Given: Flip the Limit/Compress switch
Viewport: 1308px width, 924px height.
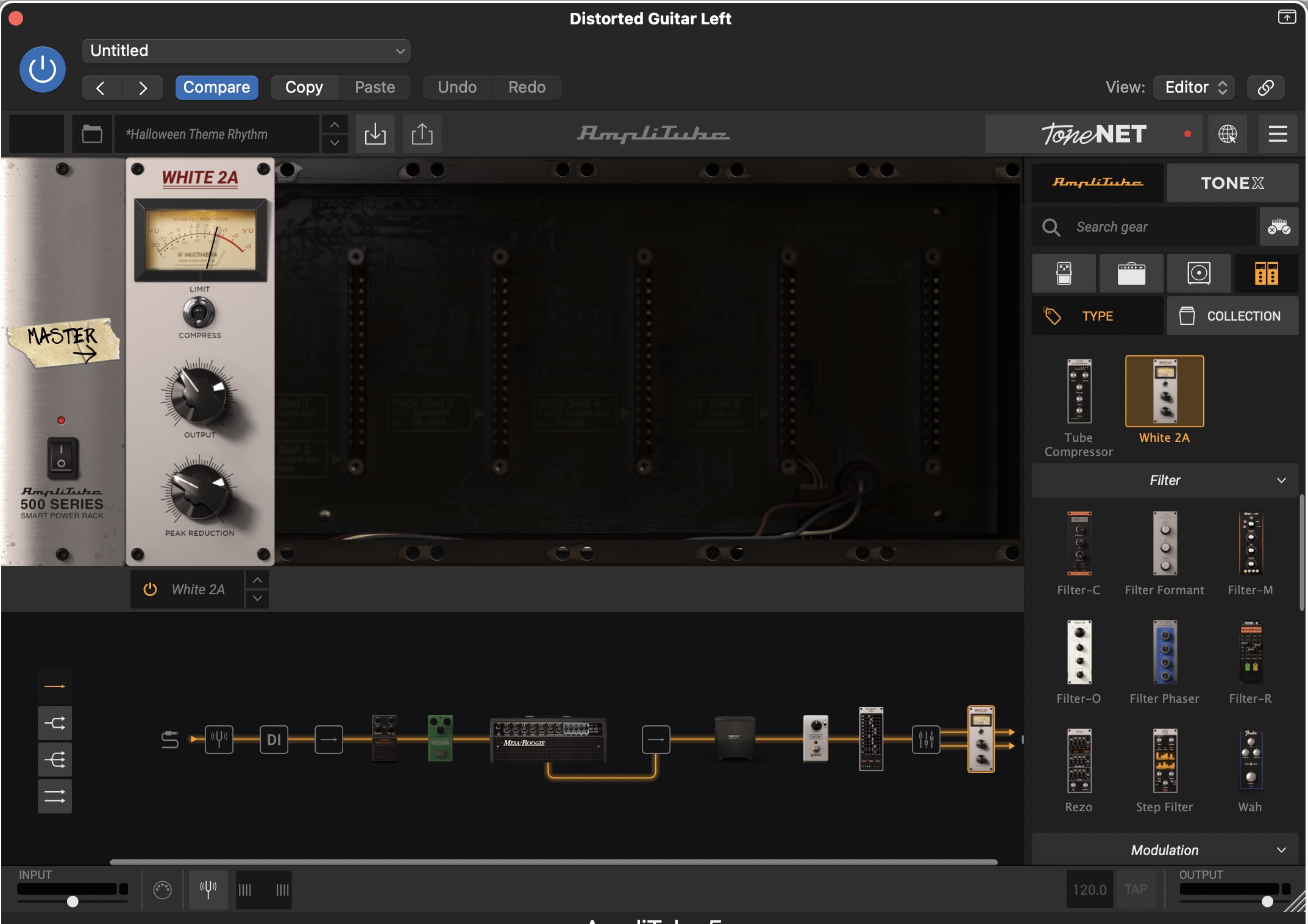Looking at the screenshot, I should coord(199,313).
